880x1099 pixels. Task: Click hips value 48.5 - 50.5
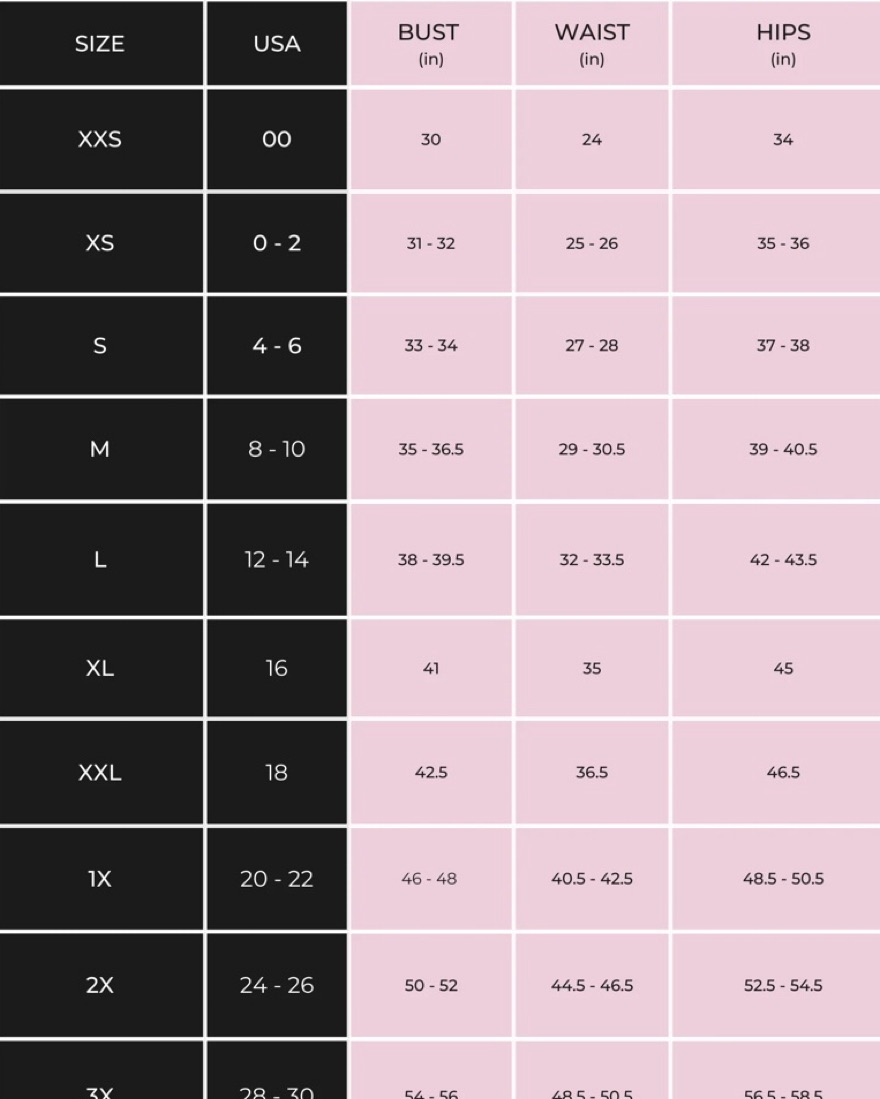(783, 879)
